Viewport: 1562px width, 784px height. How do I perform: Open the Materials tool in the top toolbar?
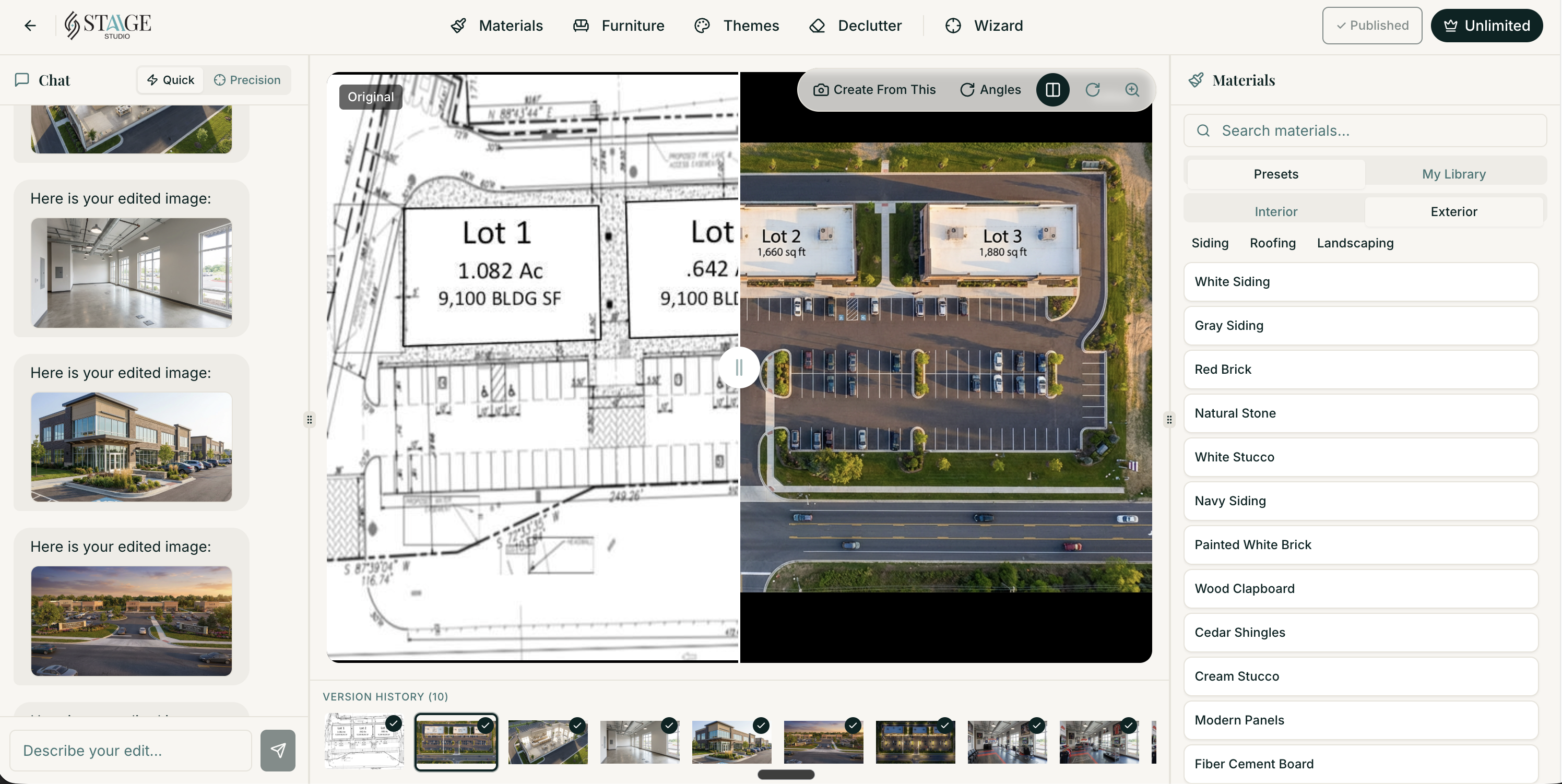click(496, 26)
